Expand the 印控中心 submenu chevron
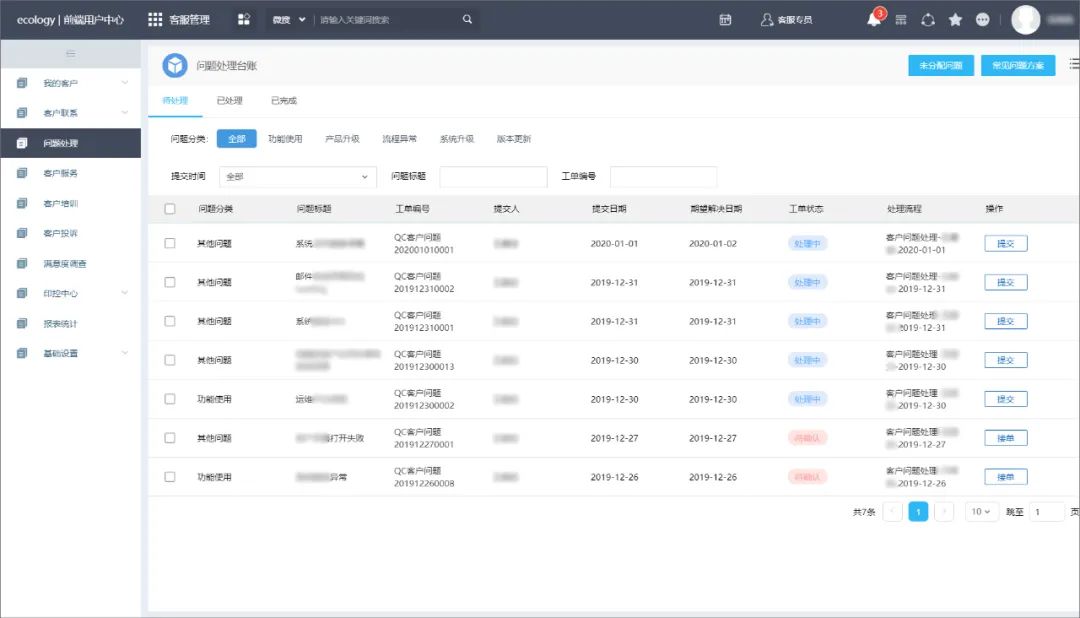Image resolution: width=1080 pixels, height=618 pixels. 125,293
